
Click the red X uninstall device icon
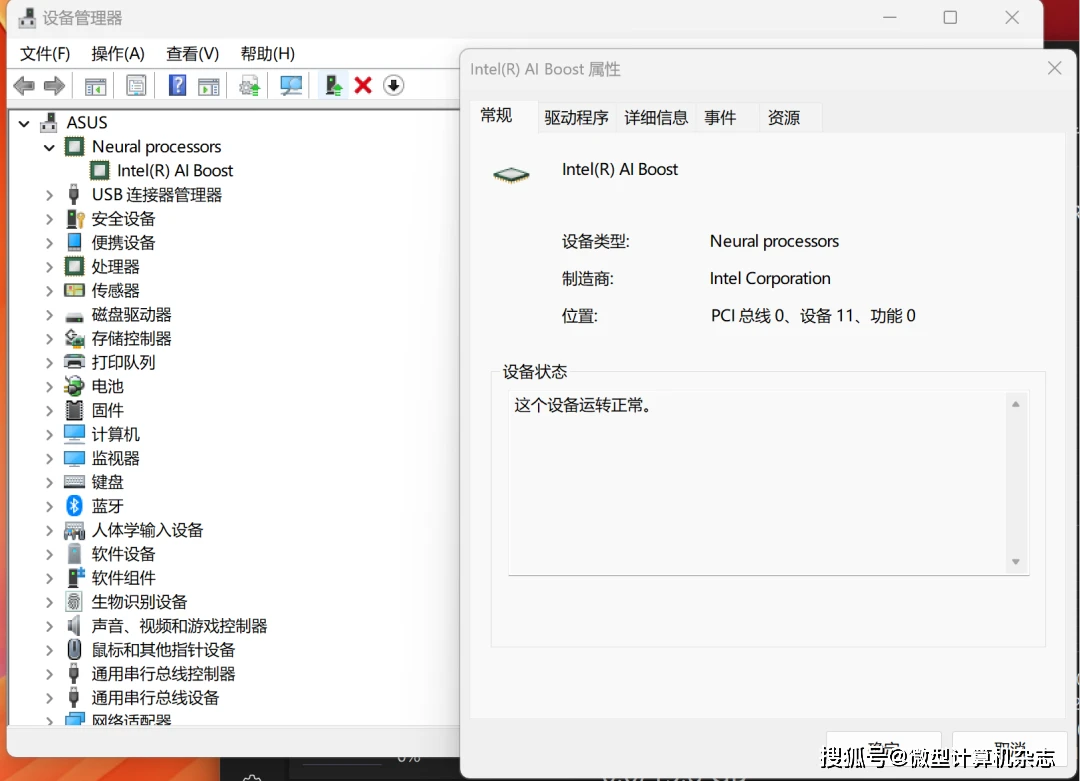(363, 86)
